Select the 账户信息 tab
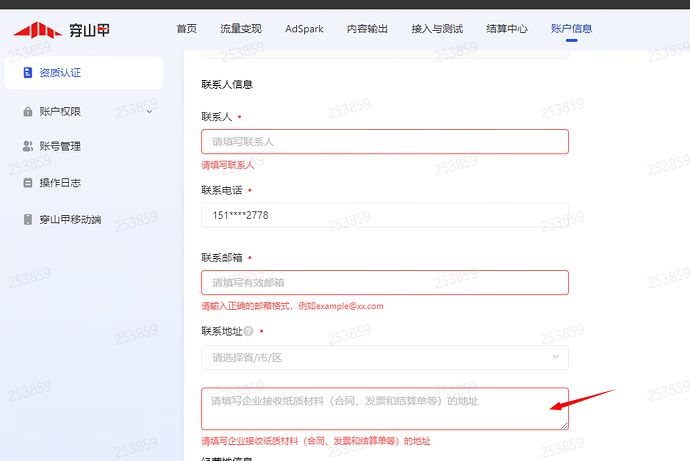Viewport: 690px width, 461px height. (x=571, y=29)
